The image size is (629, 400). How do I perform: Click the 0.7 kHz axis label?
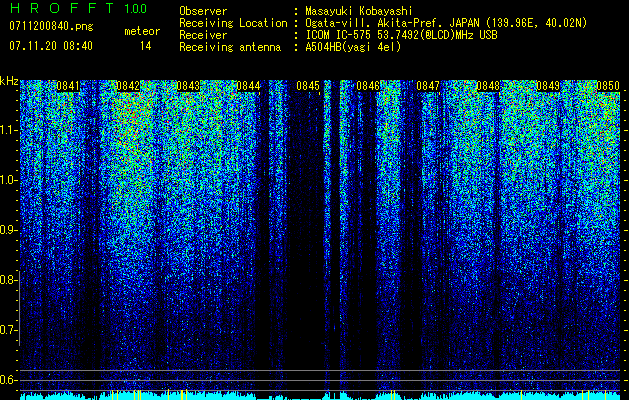click(x=8, y=330)
